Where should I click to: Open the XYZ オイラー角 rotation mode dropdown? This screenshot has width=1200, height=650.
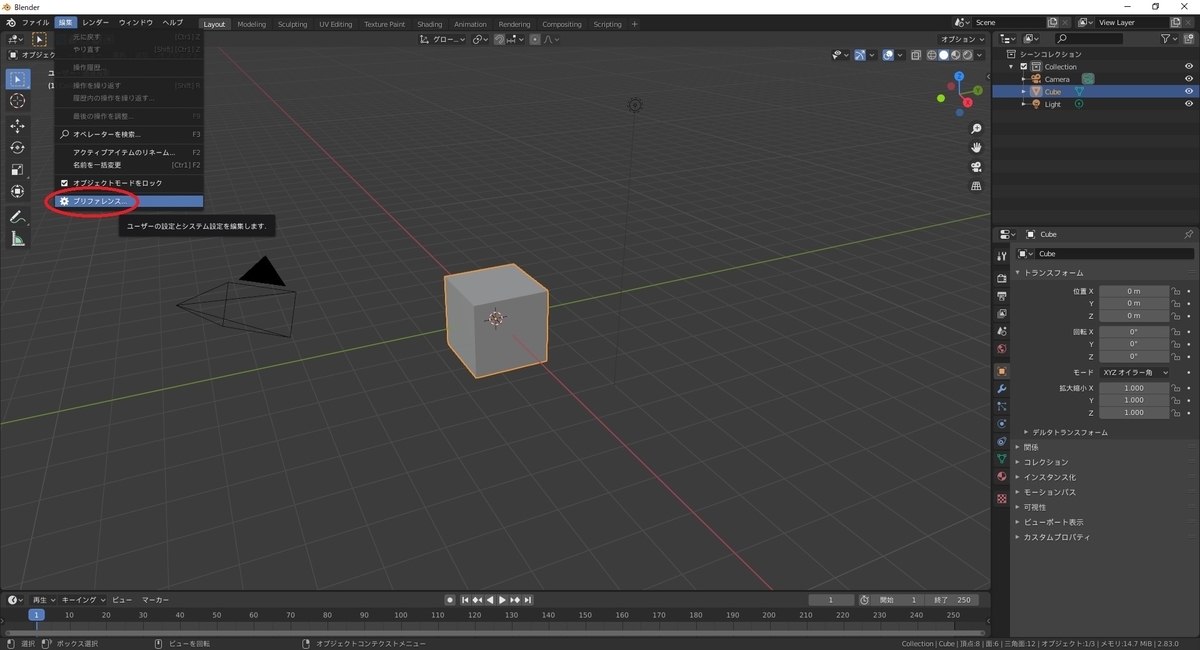click(x=1135, y=372)
